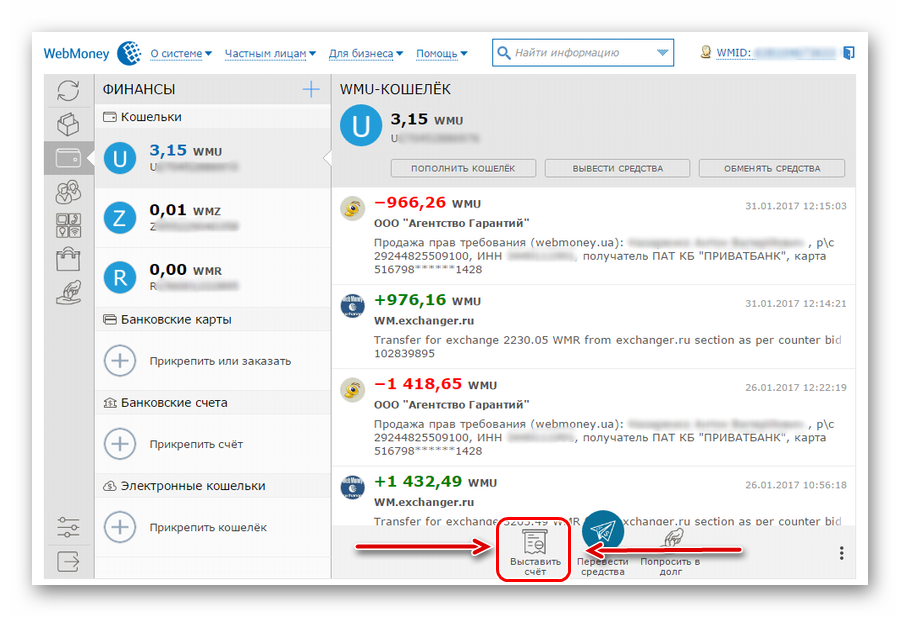This screenshot has width=900, height=617.
Task: Select the 0,01 WMZ wallet
Action: pyautogui.click(x=213, y=218)
